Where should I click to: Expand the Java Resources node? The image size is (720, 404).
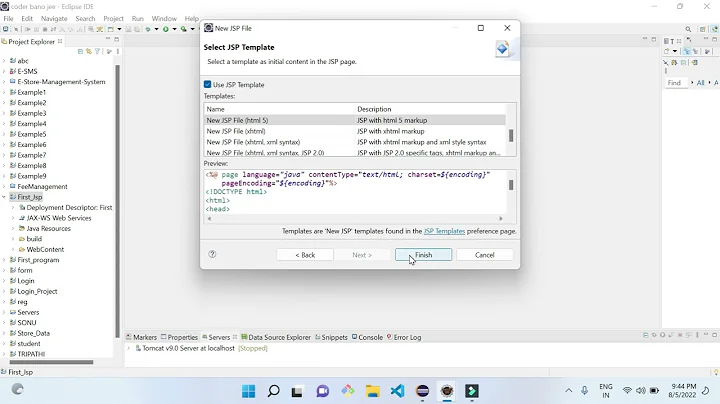pyautogui.click(x=13, y=229)
